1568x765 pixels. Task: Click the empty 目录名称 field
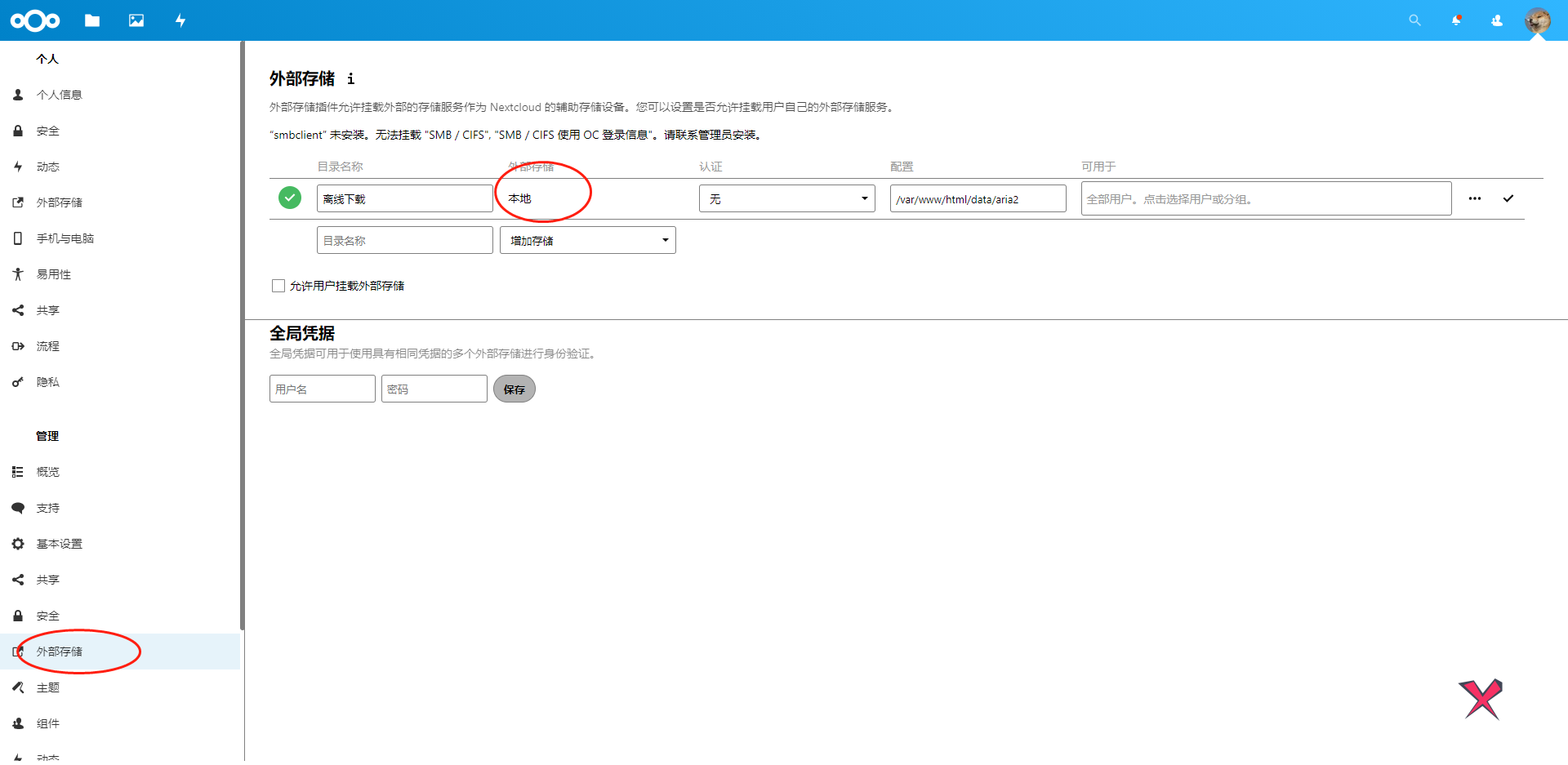[x=405, y=240]
